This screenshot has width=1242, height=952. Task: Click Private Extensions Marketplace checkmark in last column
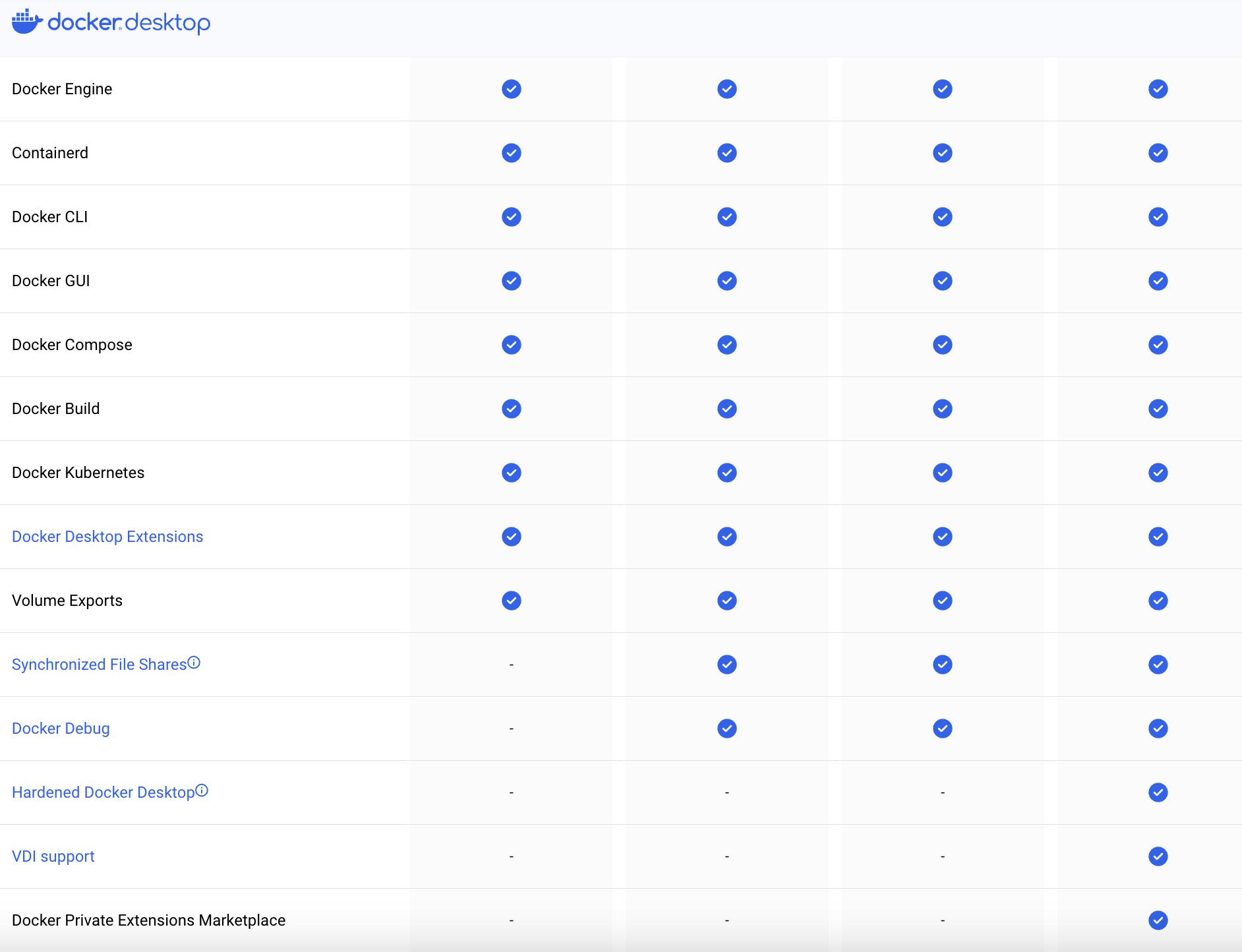1158,920
